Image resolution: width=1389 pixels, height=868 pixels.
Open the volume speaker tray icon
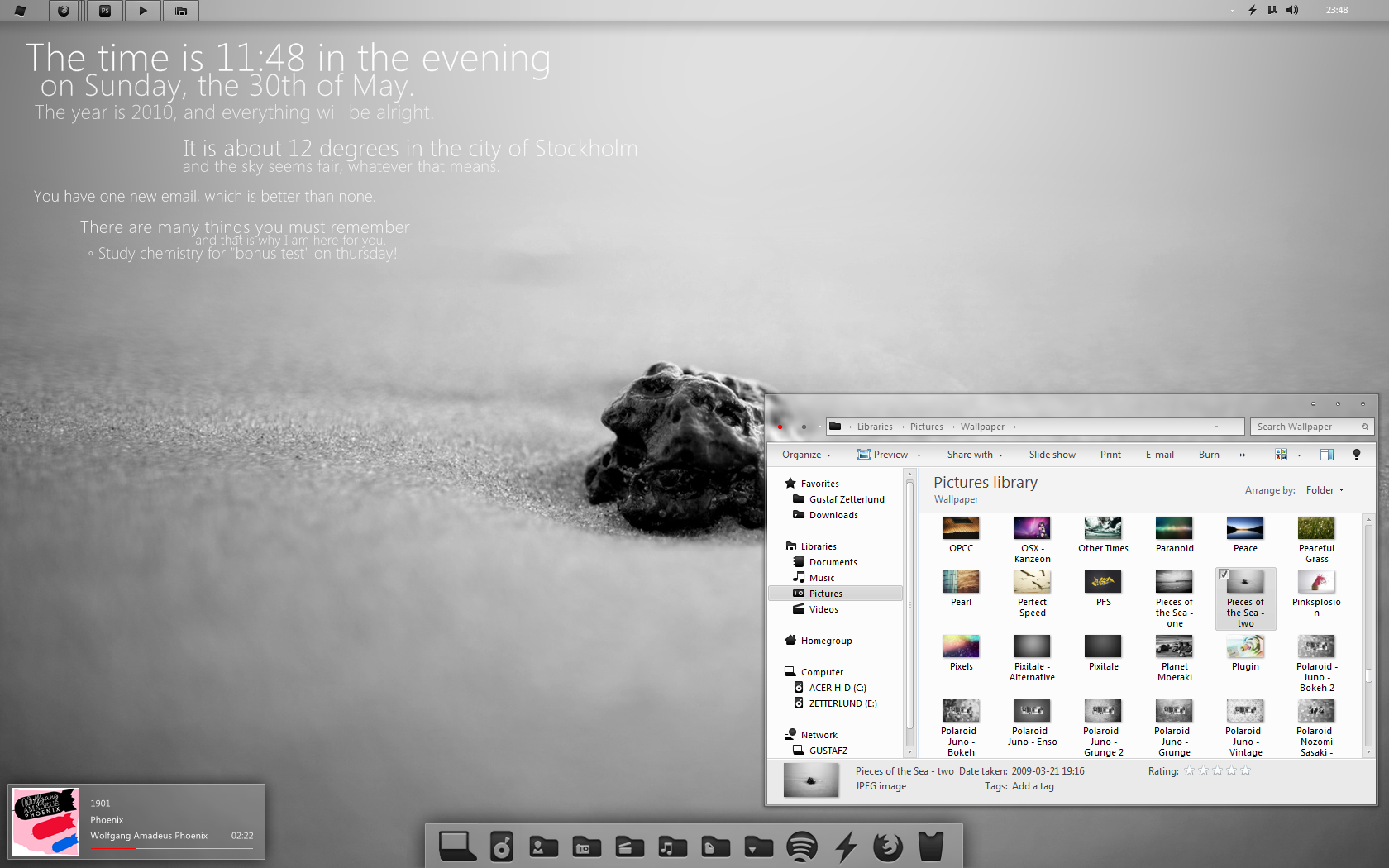click(x=1292, y=10)
